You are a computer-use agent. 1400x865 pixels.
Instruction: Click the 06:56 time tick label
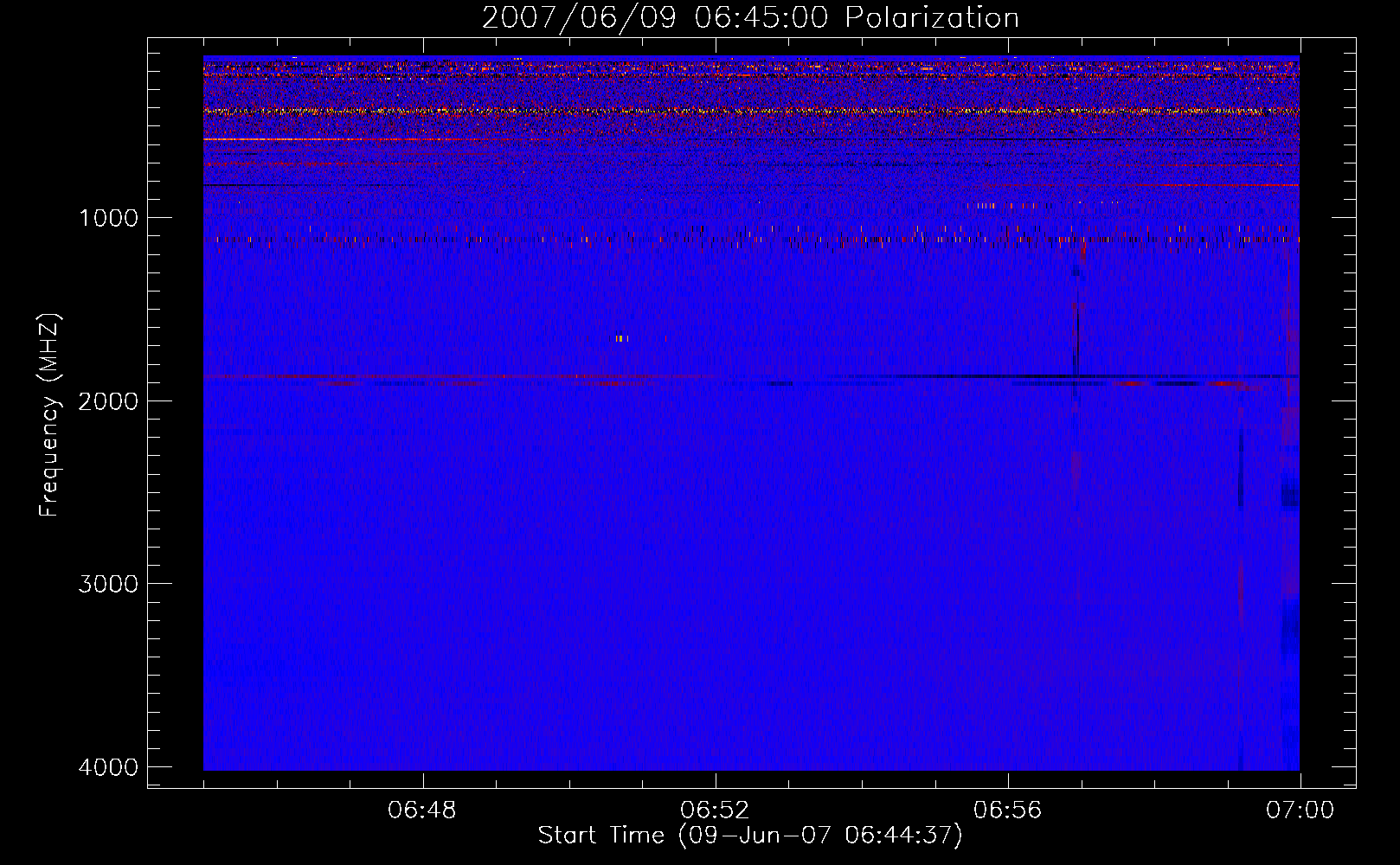click(1007, 811)
